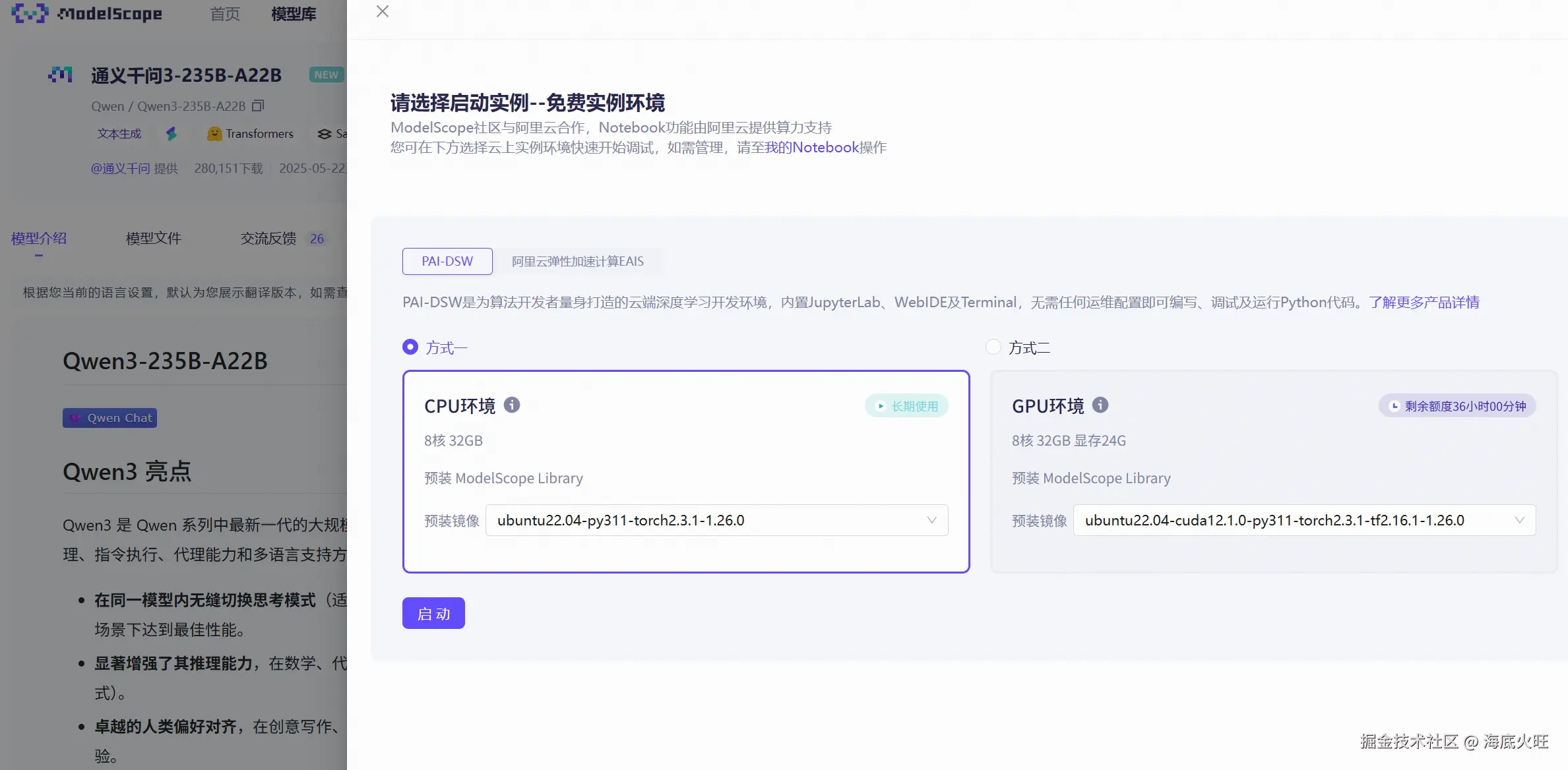1568x770 pixels.
Task: Open the CPU 预装镜像 dropdown
Action: tap(717, 520)
